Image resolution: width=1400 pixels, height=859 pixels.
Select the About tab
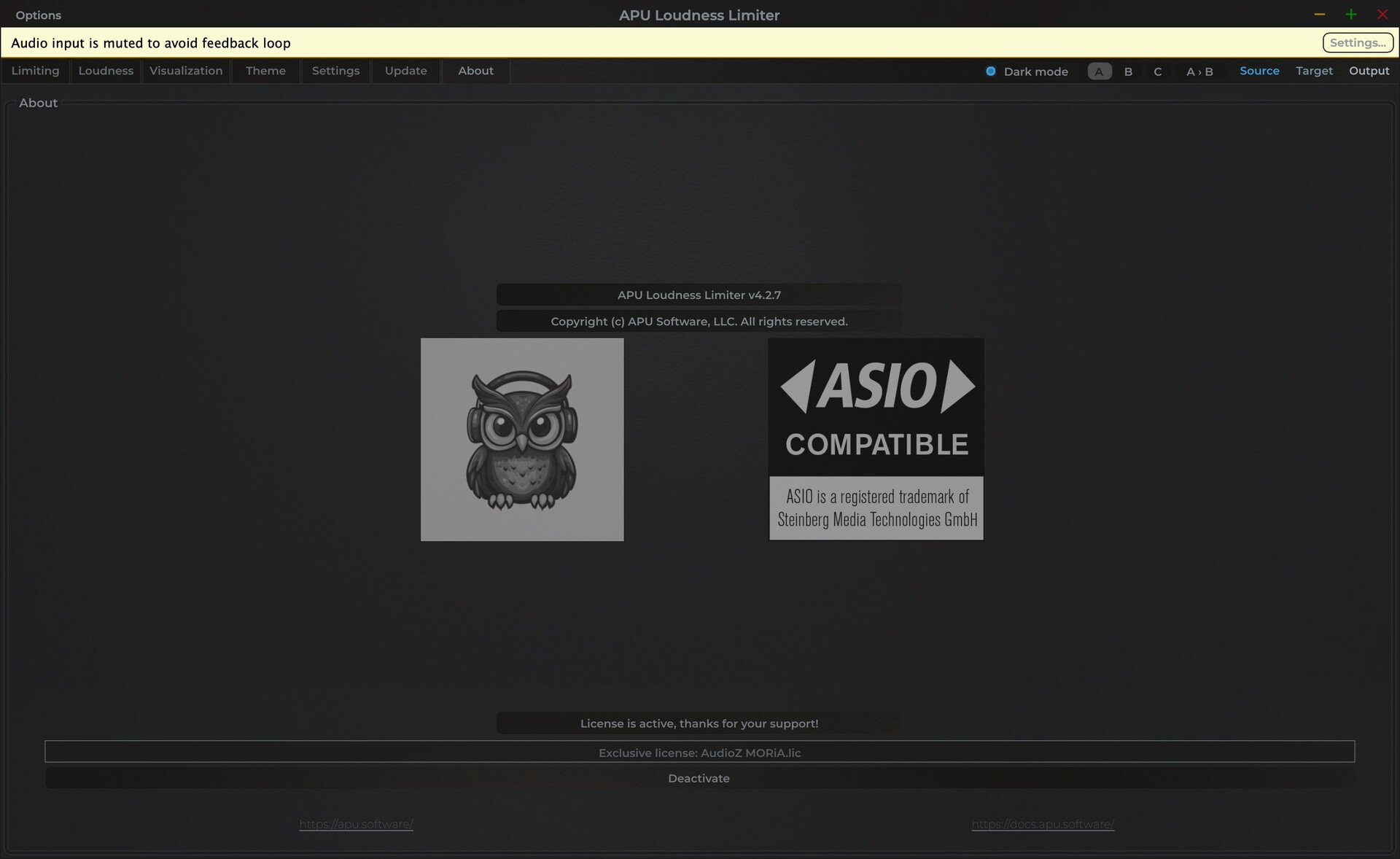point(475,71)
